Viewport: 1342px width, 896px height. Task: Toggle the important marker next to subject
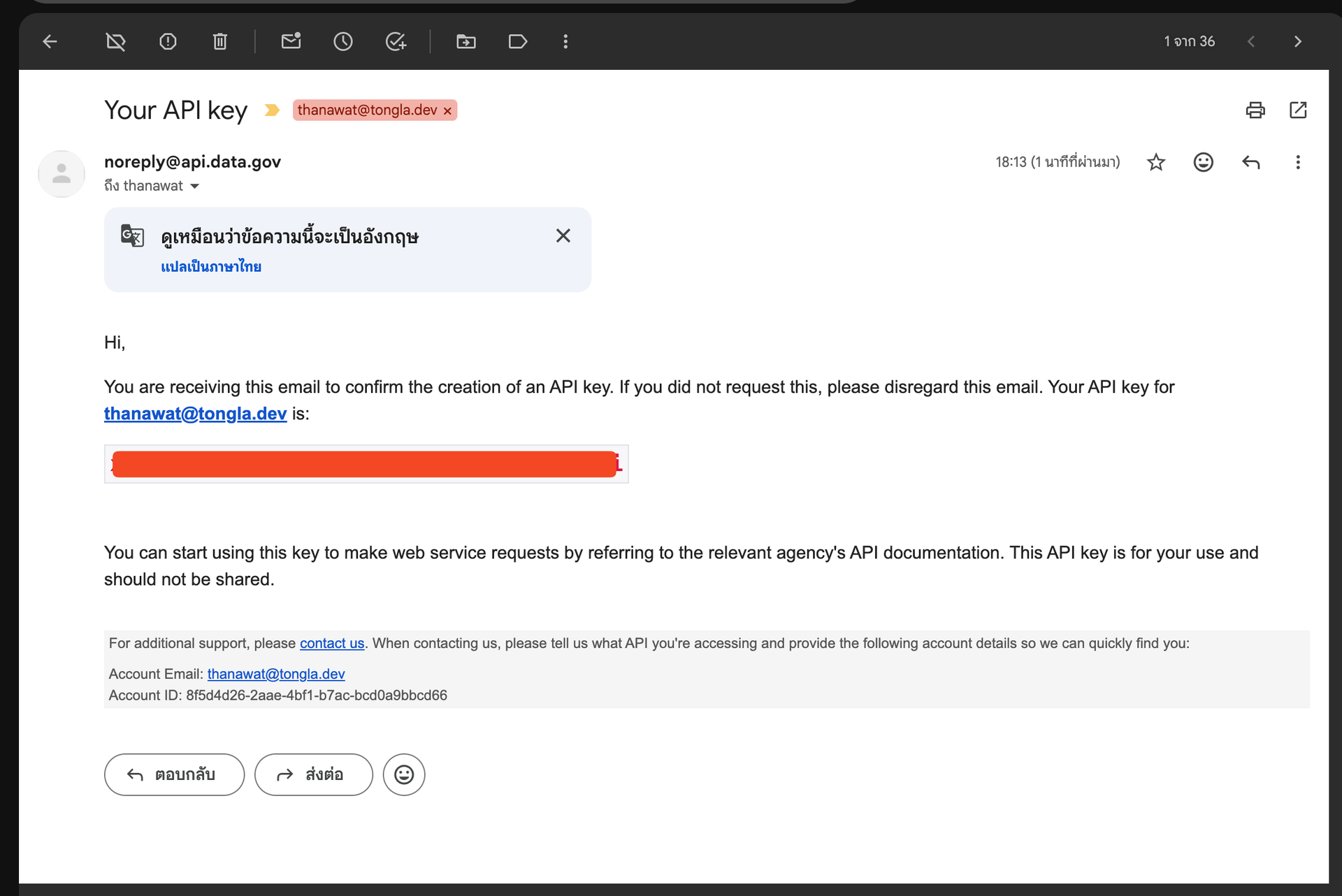272,110
